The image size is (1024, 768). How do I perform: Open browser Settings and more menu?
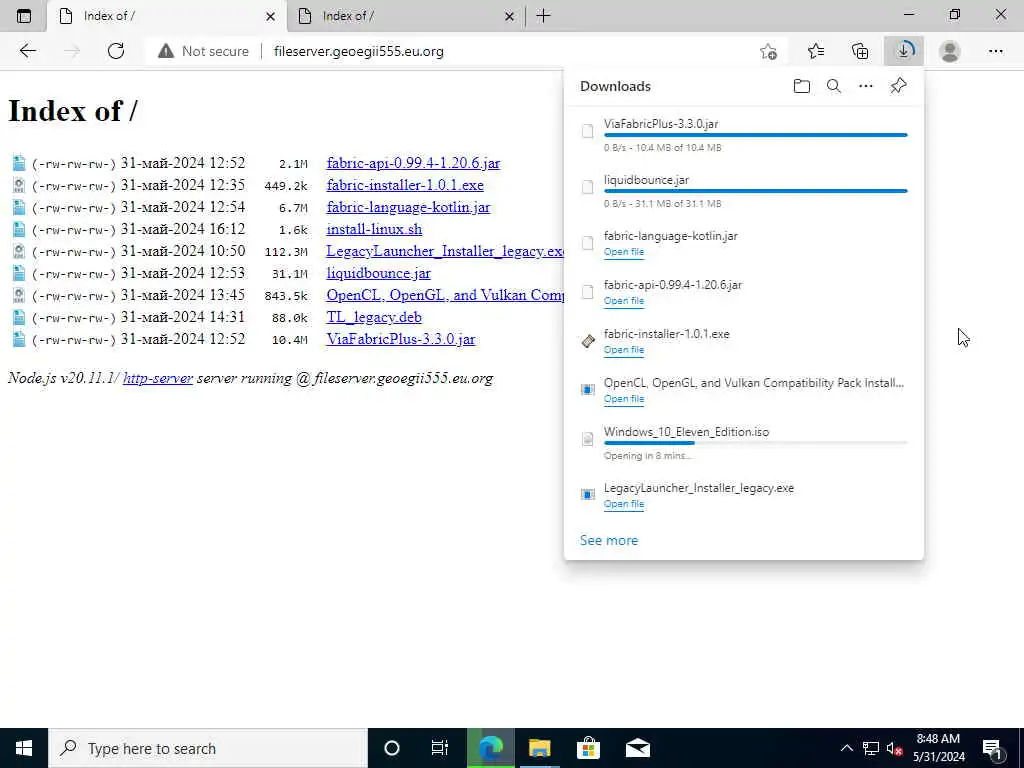coord(995,51)
